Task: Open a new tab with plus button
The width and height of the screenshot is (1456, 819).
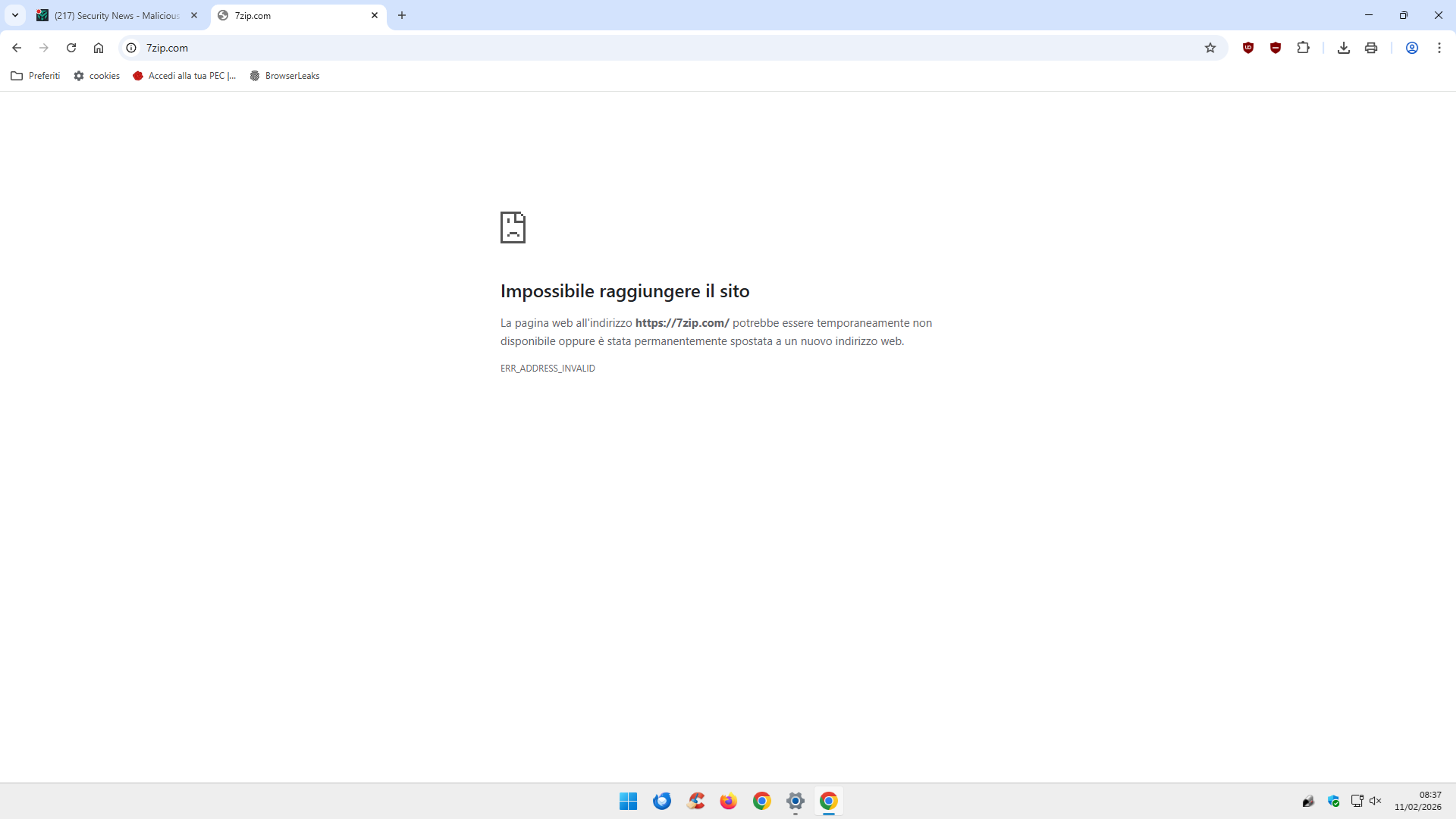Action: pos(402,15)
